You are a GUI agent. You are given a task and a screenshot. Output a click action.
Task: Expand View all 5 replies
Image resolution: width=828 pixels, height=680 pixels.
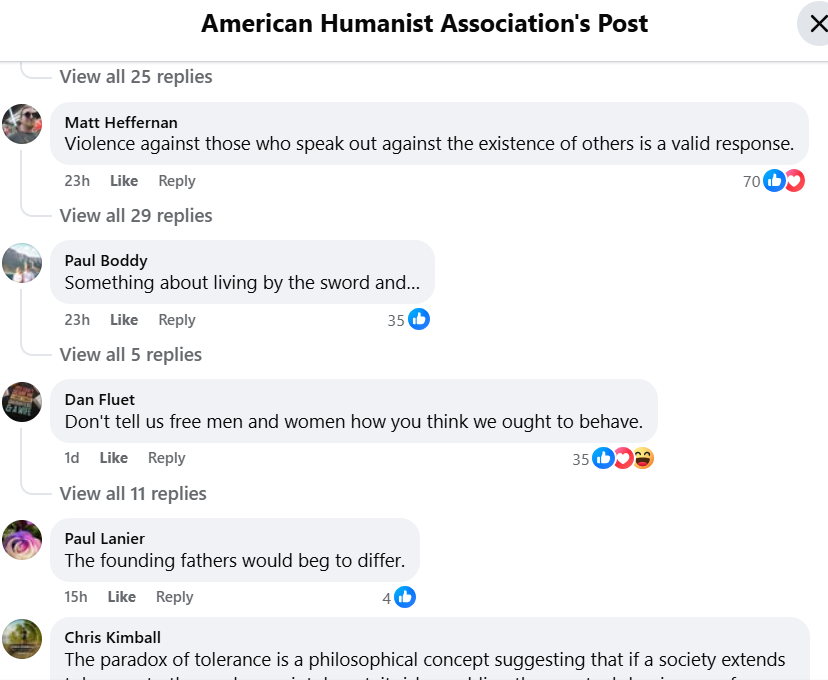click(x=130, y=355)
